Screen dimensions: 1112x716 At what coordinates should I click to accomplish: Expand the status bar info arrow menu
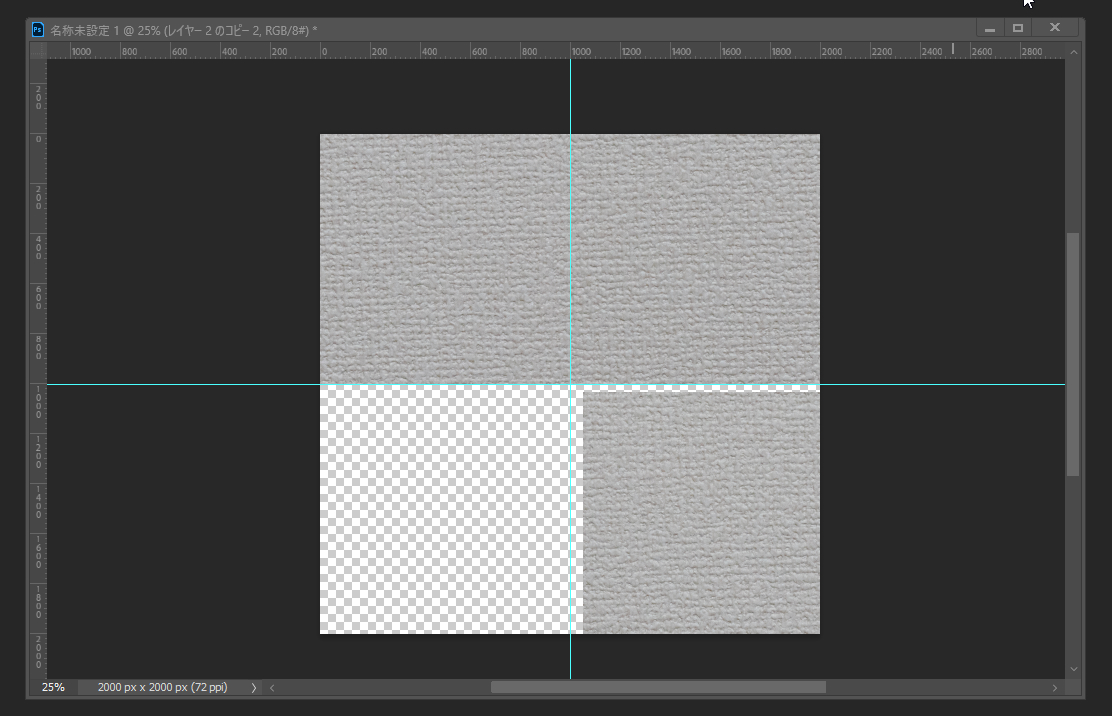pyautogui.click(x=253, y=688)
